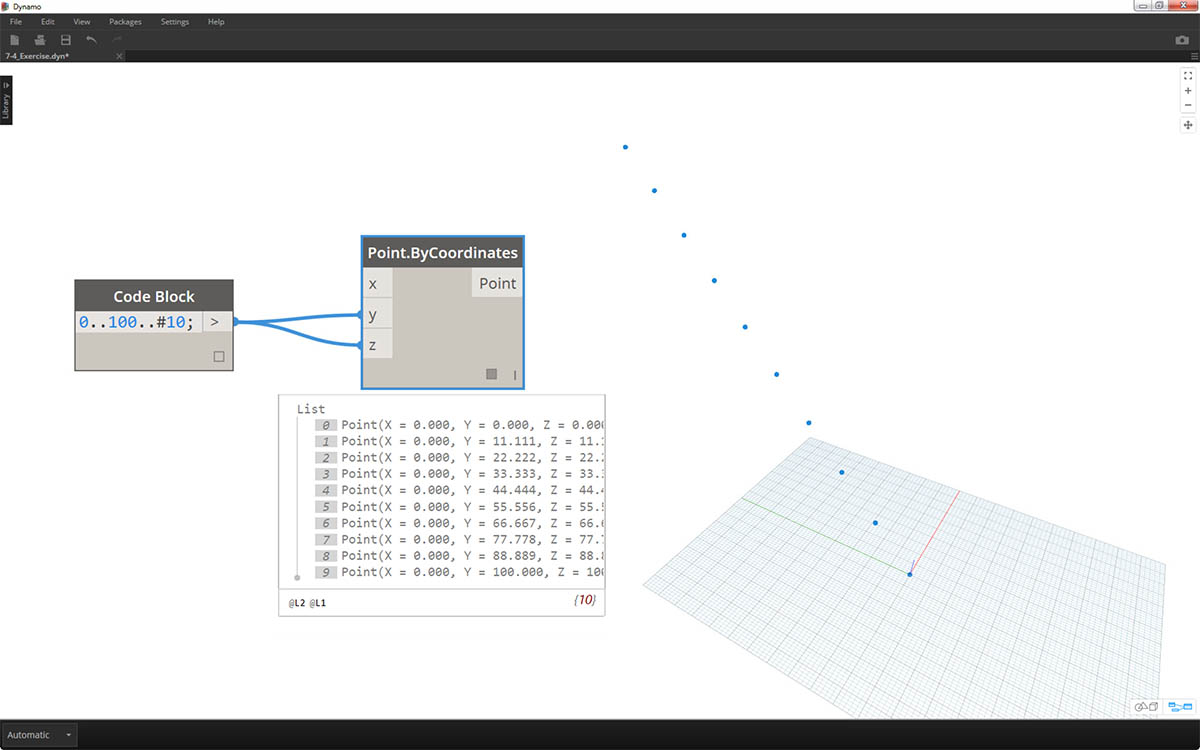The height and width of the screenshot is (750, 1200).
Task: Click the Undo arrow icon
Action: (92, 40)
